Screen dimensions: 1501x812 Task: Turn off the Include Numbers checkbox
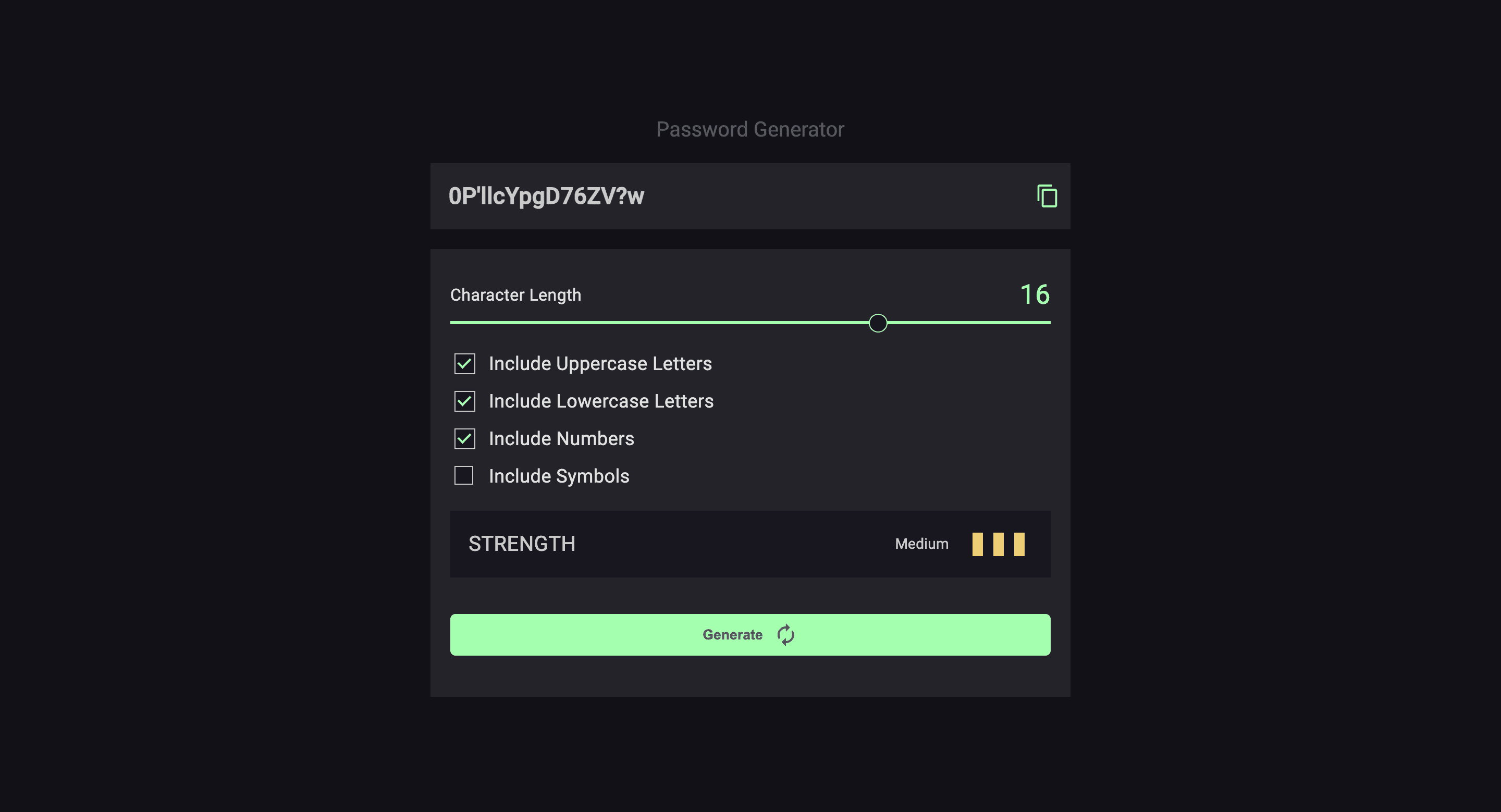coord(464,439)
